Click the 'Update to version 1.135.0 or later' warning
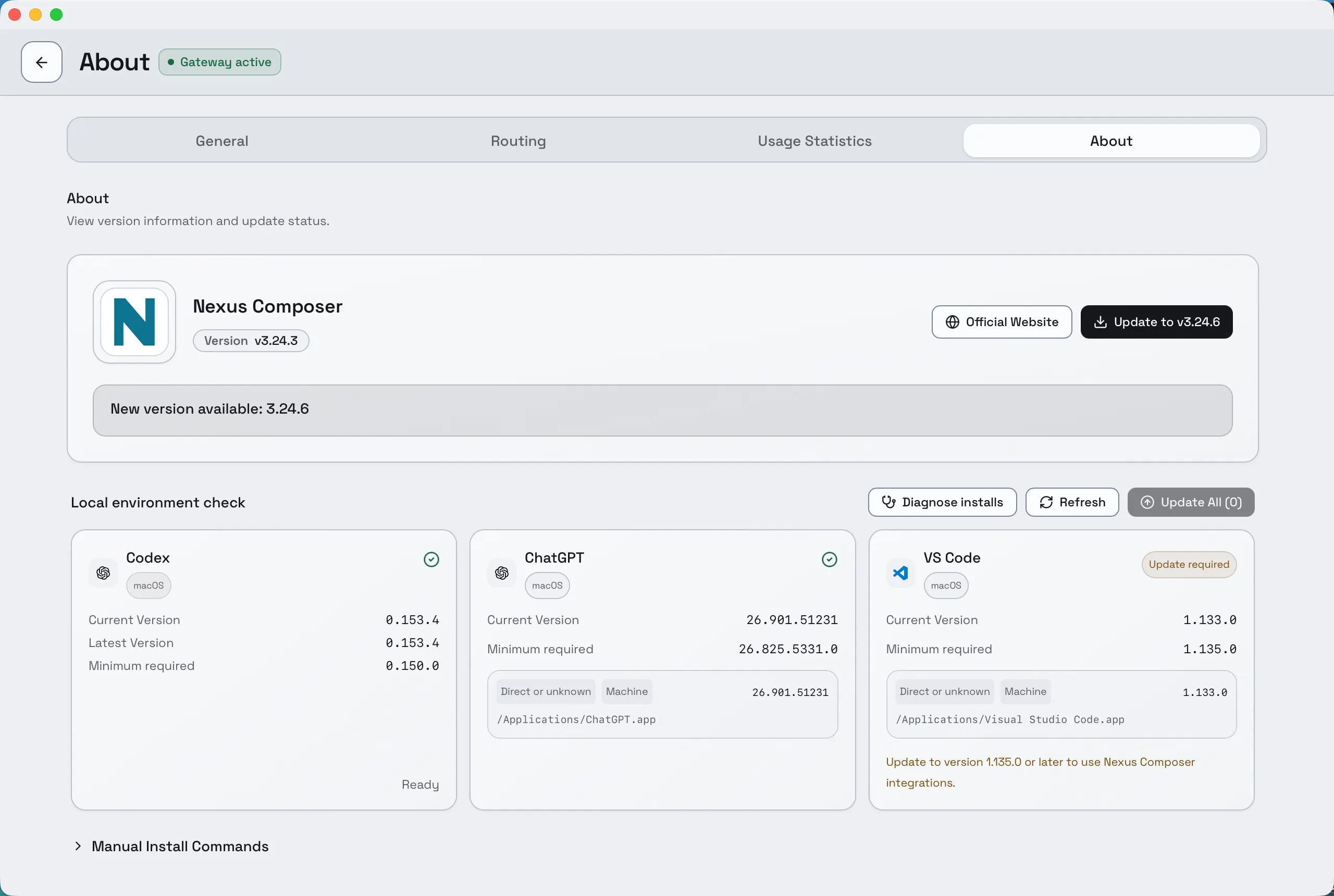Viewport: 1334px width, 896px height. [1040, 772]
